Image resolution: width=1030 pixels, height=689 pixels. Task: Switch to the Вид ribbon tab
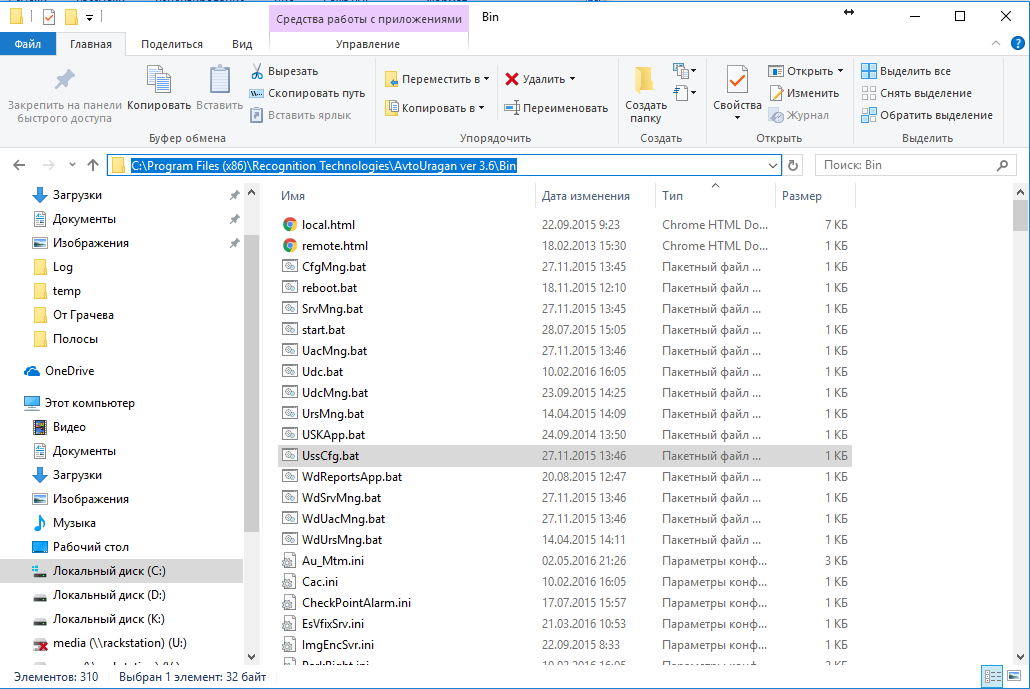[x=242, y=44]
